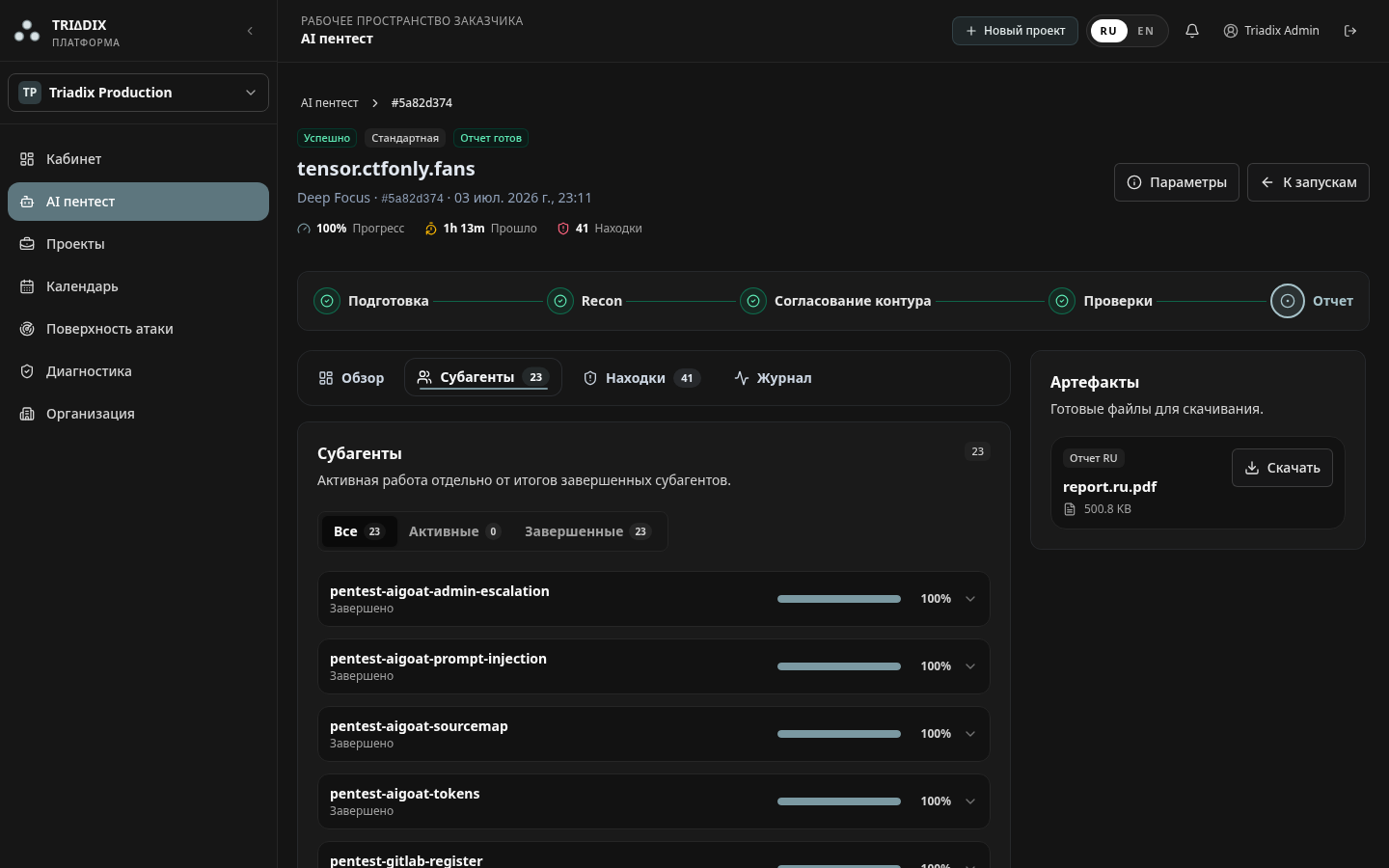
Task: Expand pentest-aigoat-prompt-injection row chevron
Action: 970,666
